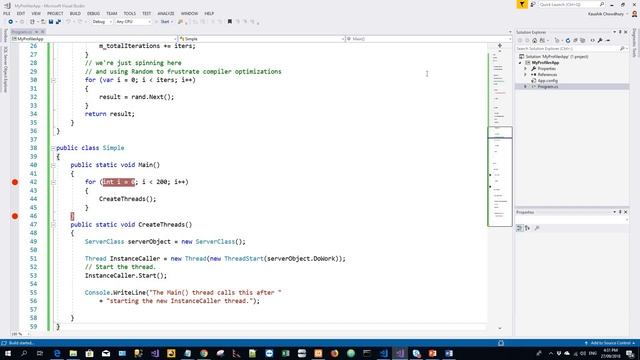Click the Navigate Backward toolbar icon
The image size is (640, 360).
point(11,22)
